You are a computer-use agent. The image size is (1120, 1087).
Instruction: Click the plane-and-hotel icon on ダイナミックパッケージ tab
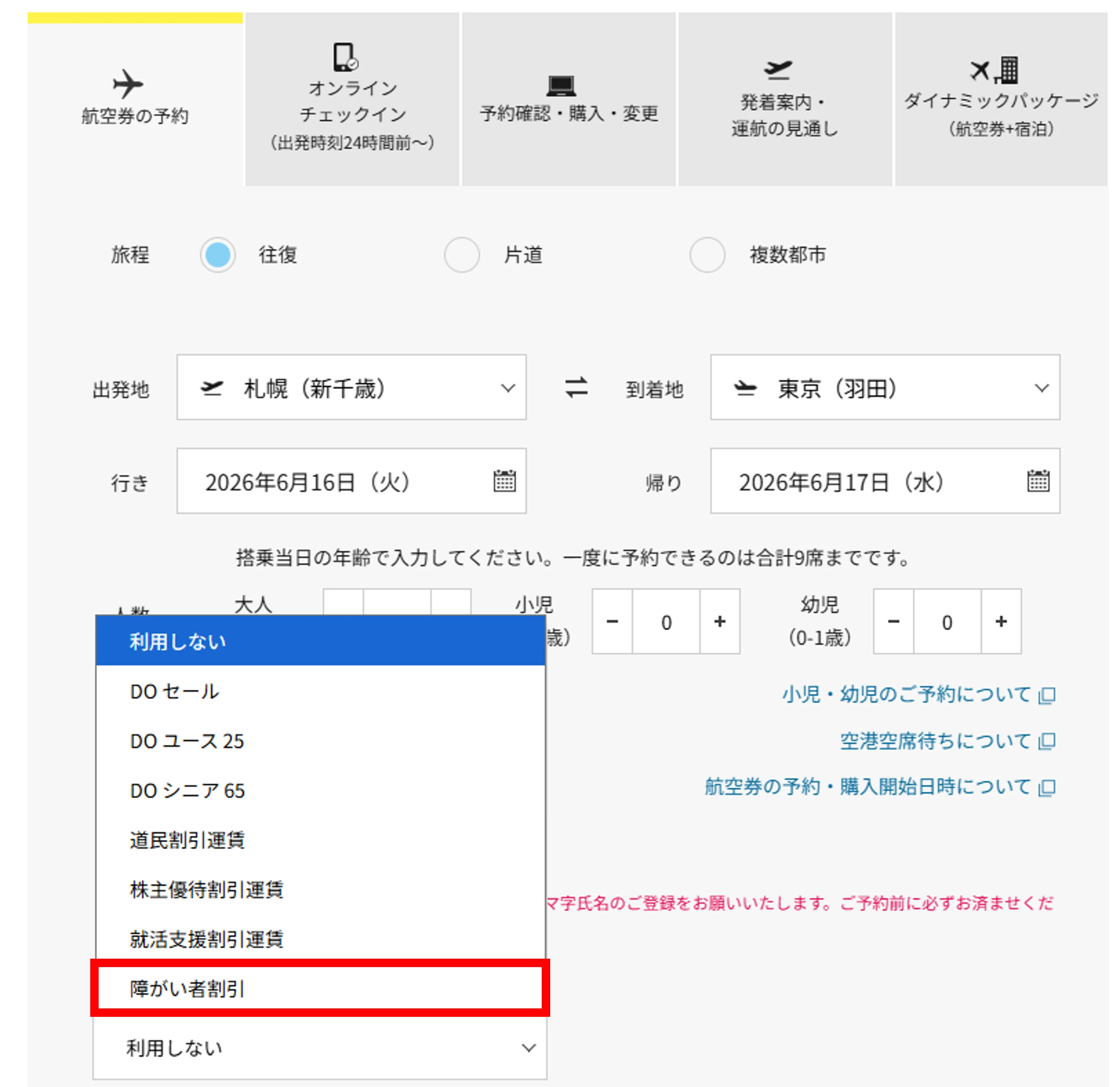tap(994, 70)
